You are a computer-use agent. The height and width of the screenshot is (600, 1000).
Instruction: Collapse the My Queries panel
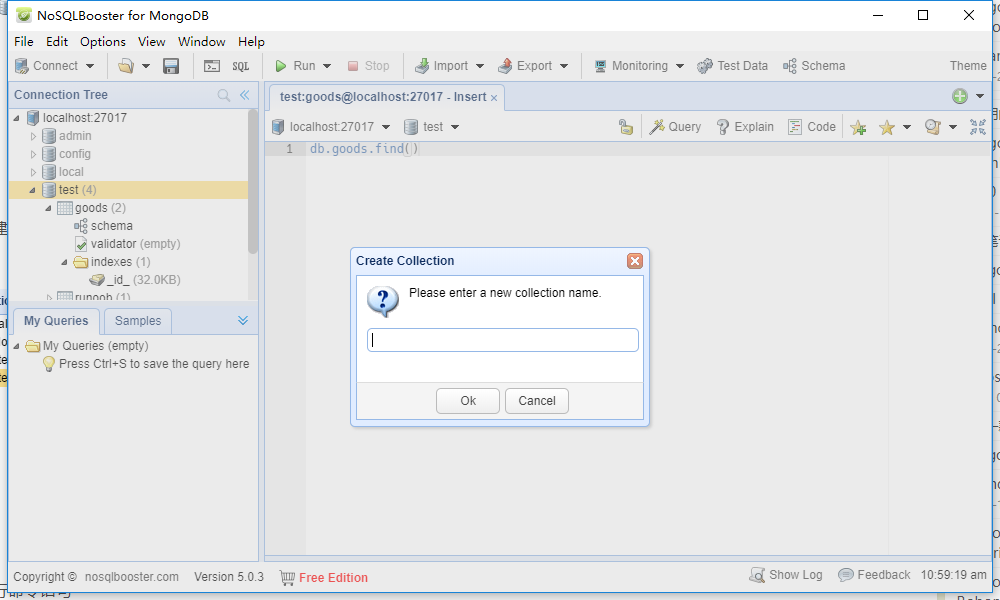(x=243, y=320)
